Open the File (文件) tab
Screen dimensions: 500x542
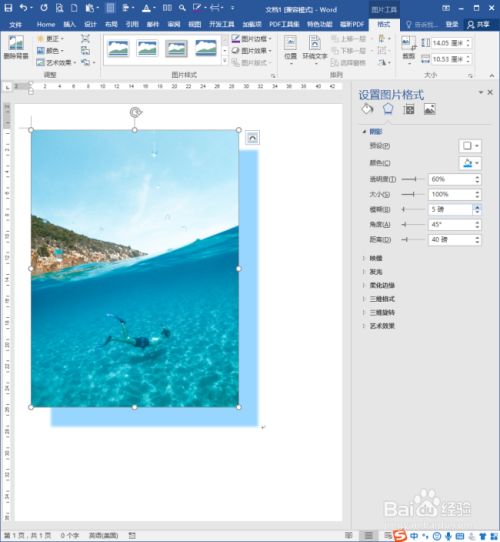(x=16, y=25)
